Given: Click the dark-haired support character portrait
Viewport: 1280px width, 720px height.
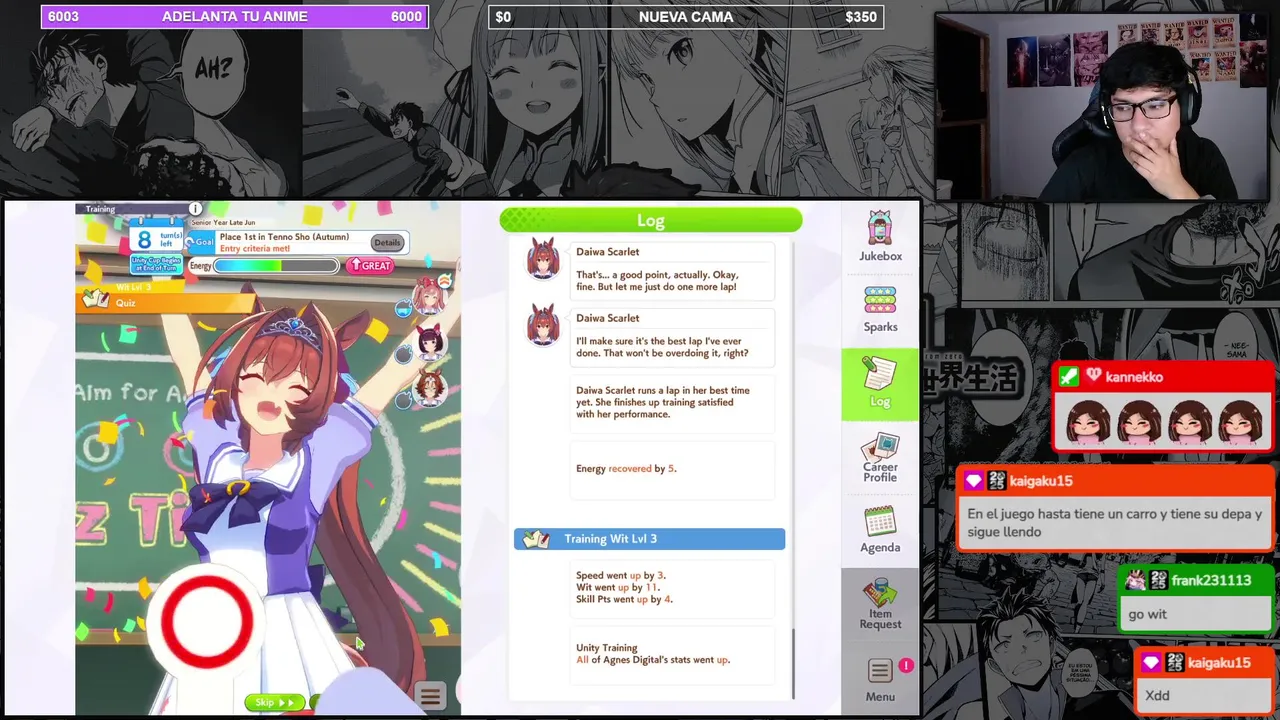Looking at the screenshot, I should pos(430,343).
